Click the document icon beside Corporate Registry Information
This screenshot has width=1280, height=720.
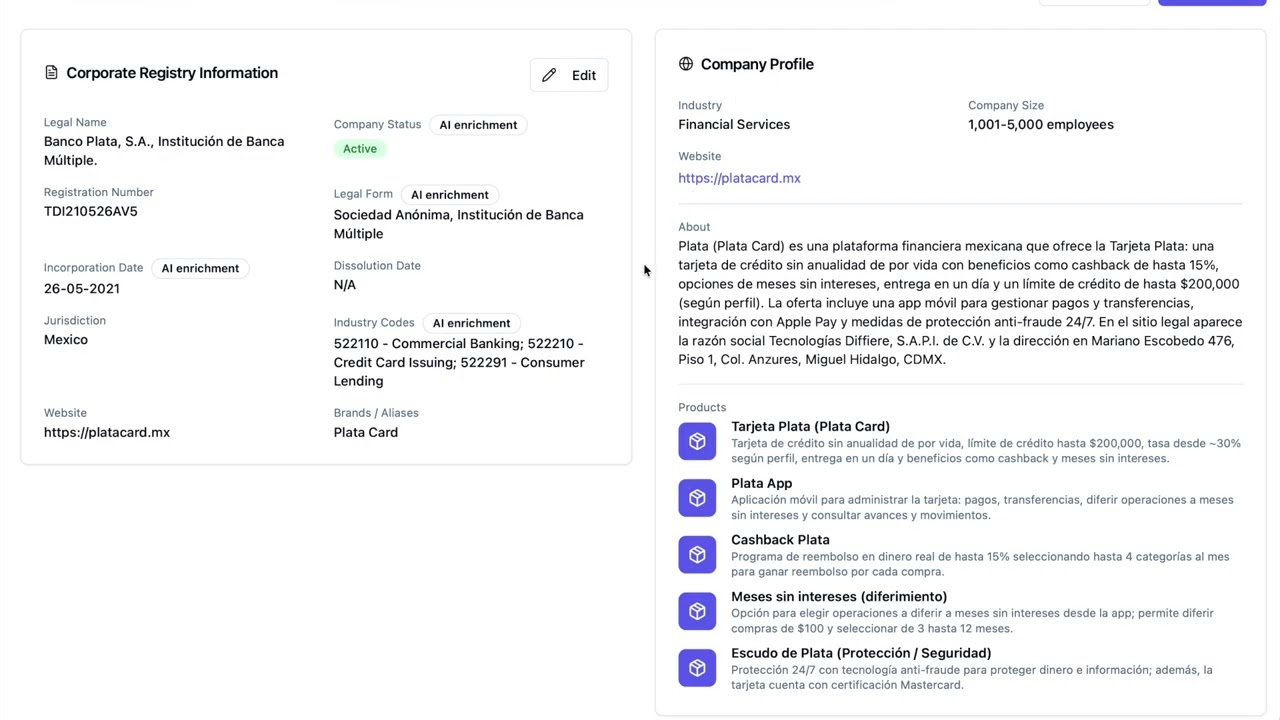tap(51, 73)
